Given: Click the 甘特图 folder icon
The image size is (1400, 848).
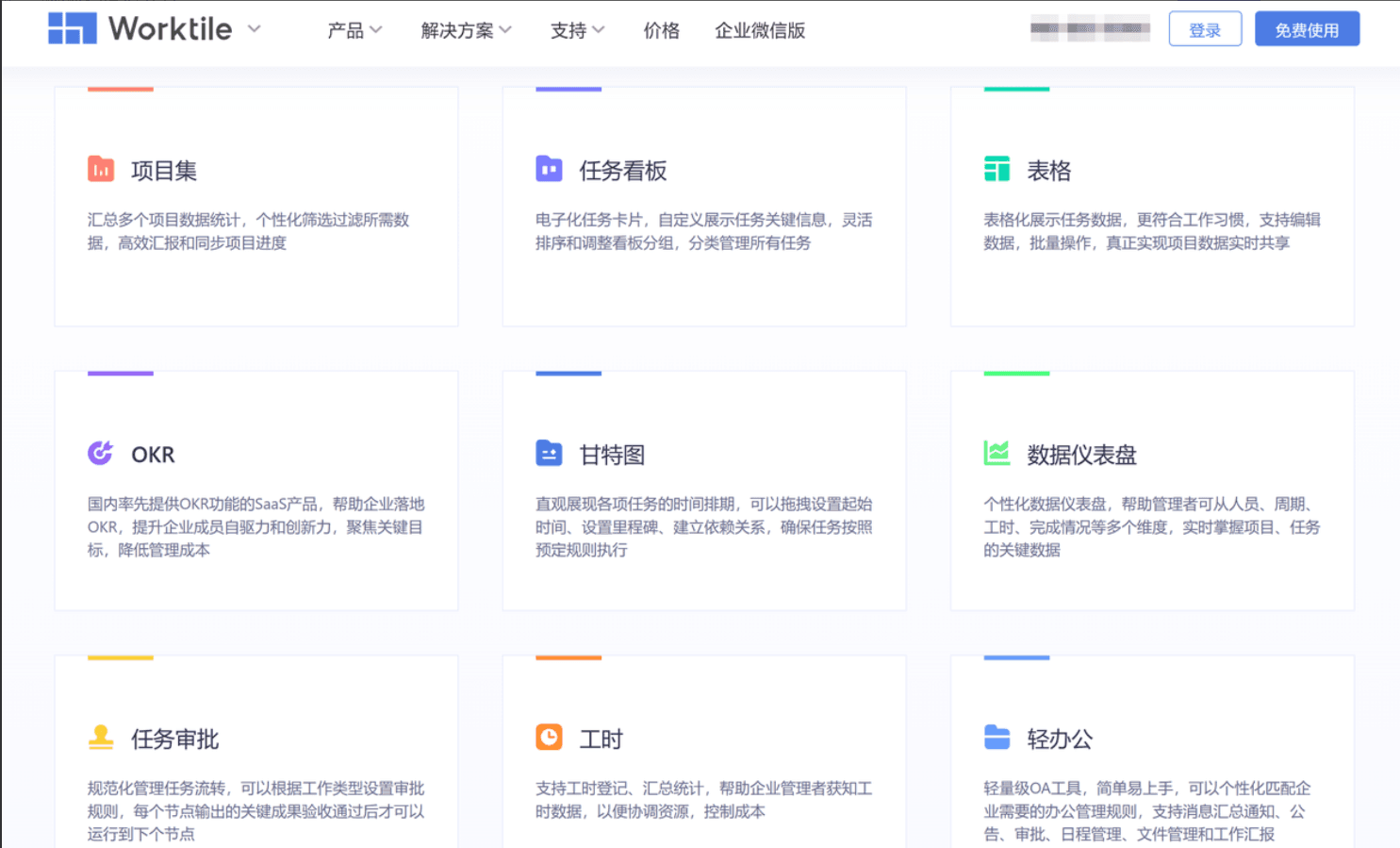Looking at the screenshot, I should [549, 453].
